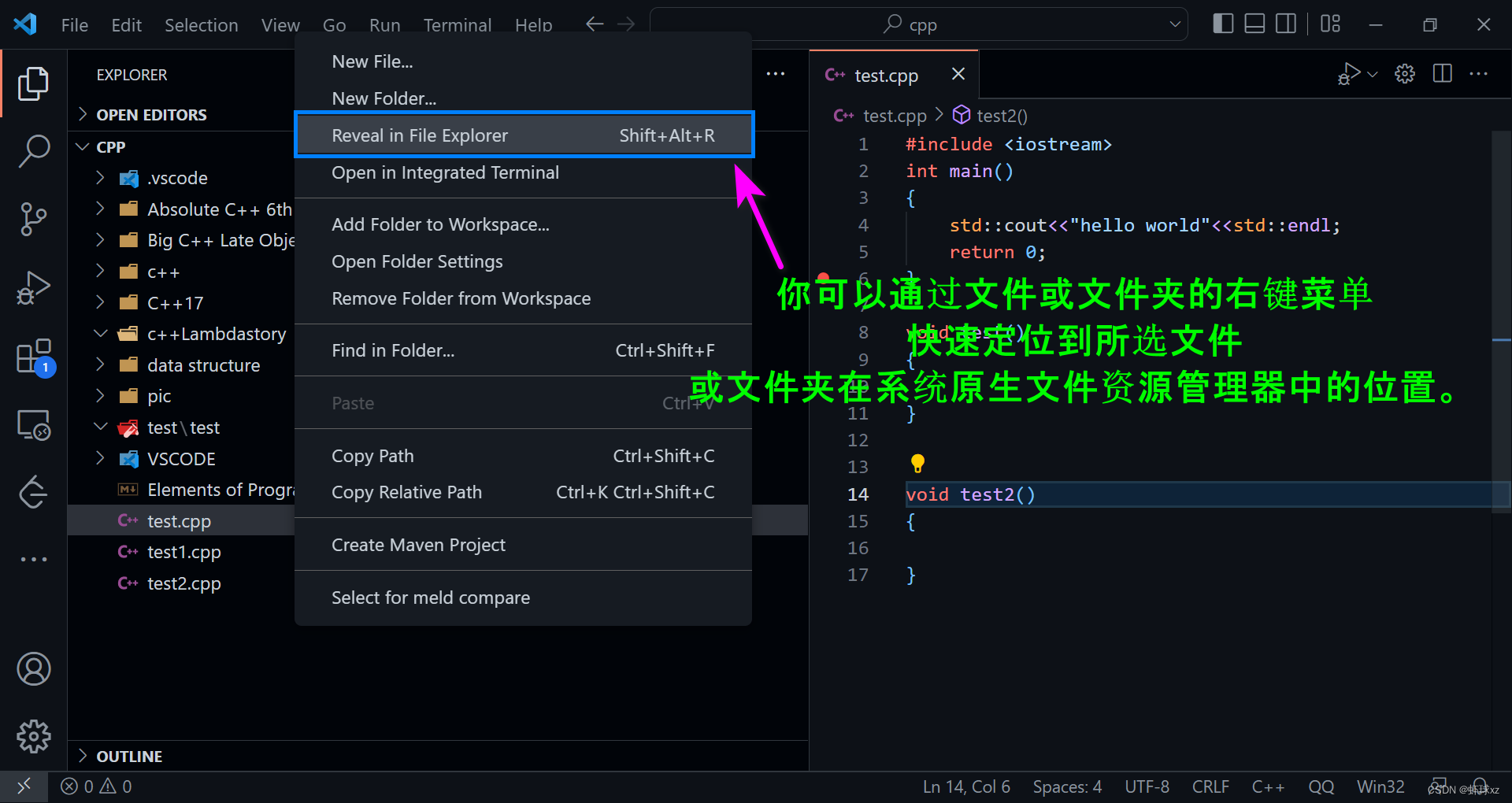Screen dimensions: 1512x803
Task: Click the search field showing cpp
Action: tap(918, 24)
